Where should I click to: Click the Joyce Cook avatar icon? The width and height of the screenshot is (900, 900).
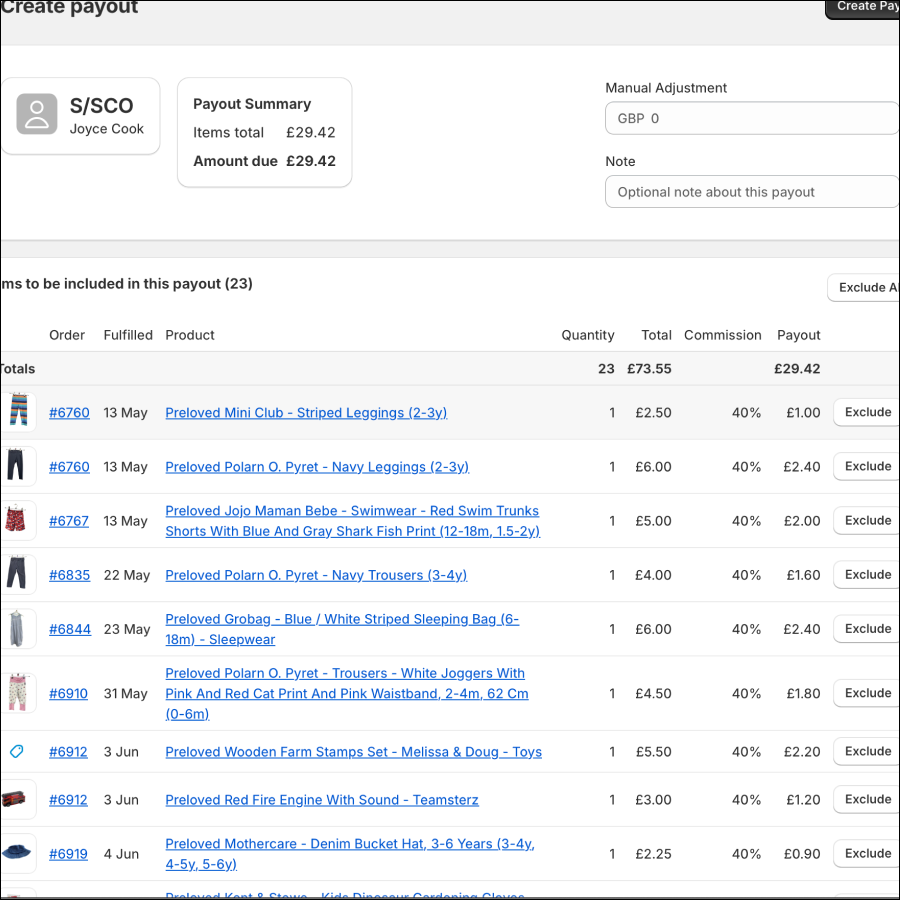click(x=37, y=115)
